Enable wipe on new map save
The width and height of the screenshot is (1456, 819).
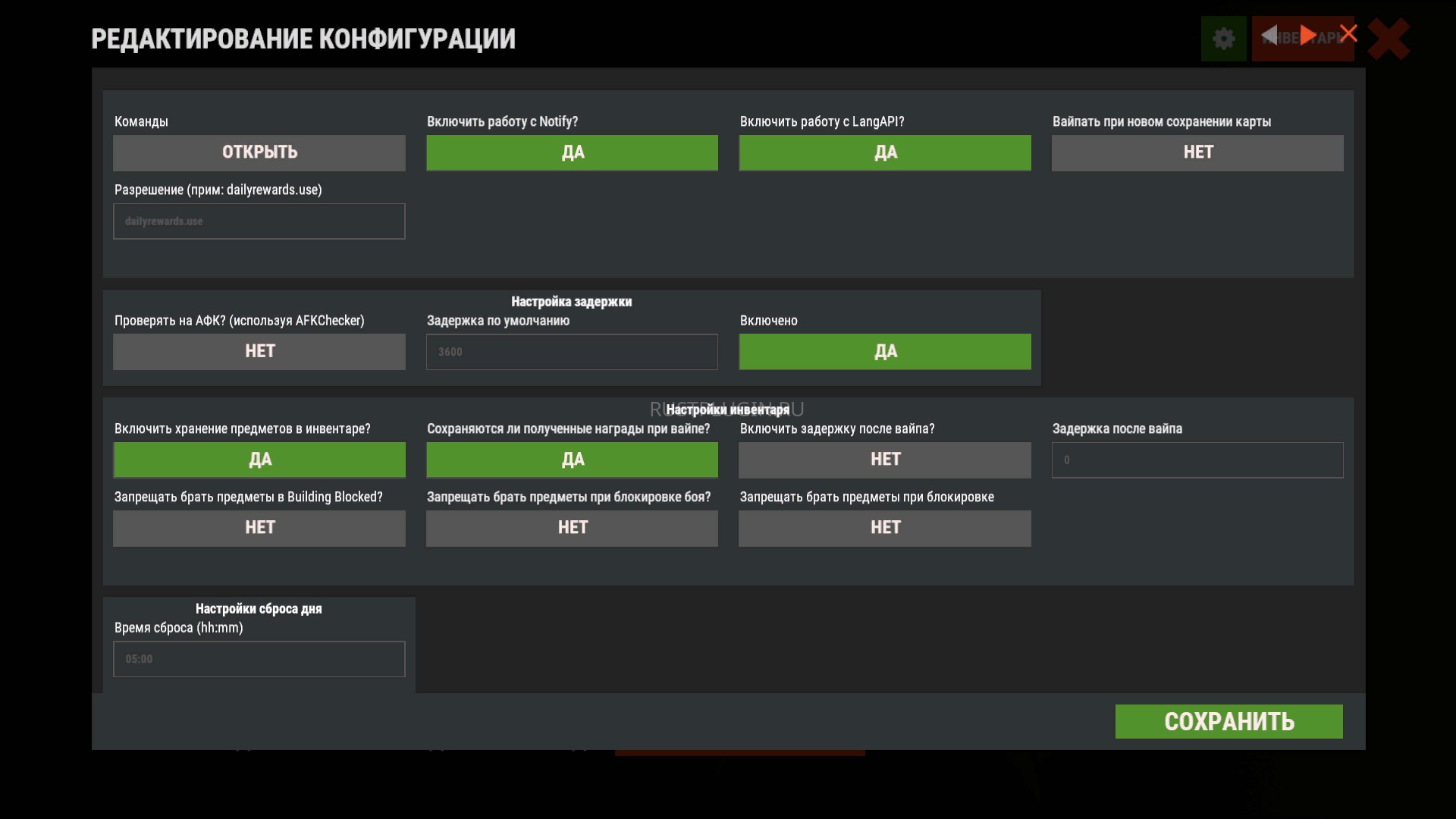pos(1197,152)
